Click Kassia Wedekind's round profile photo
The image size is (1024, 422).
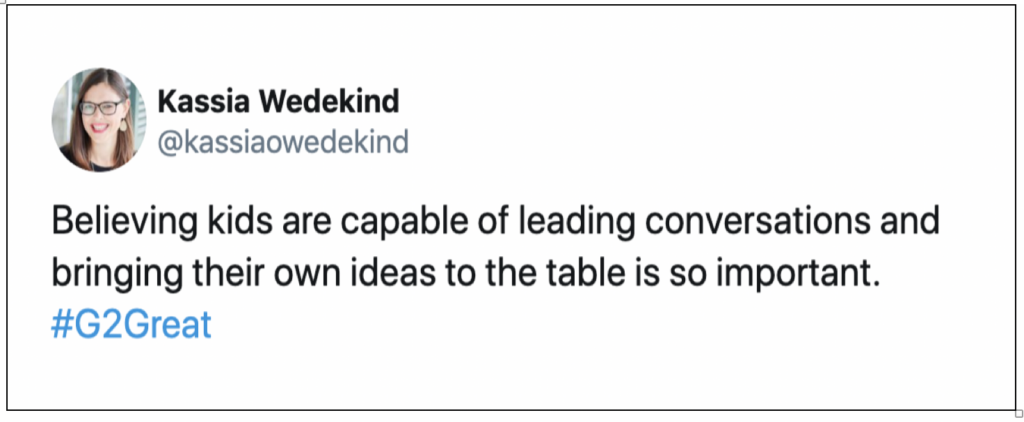(x=99, y=120)
